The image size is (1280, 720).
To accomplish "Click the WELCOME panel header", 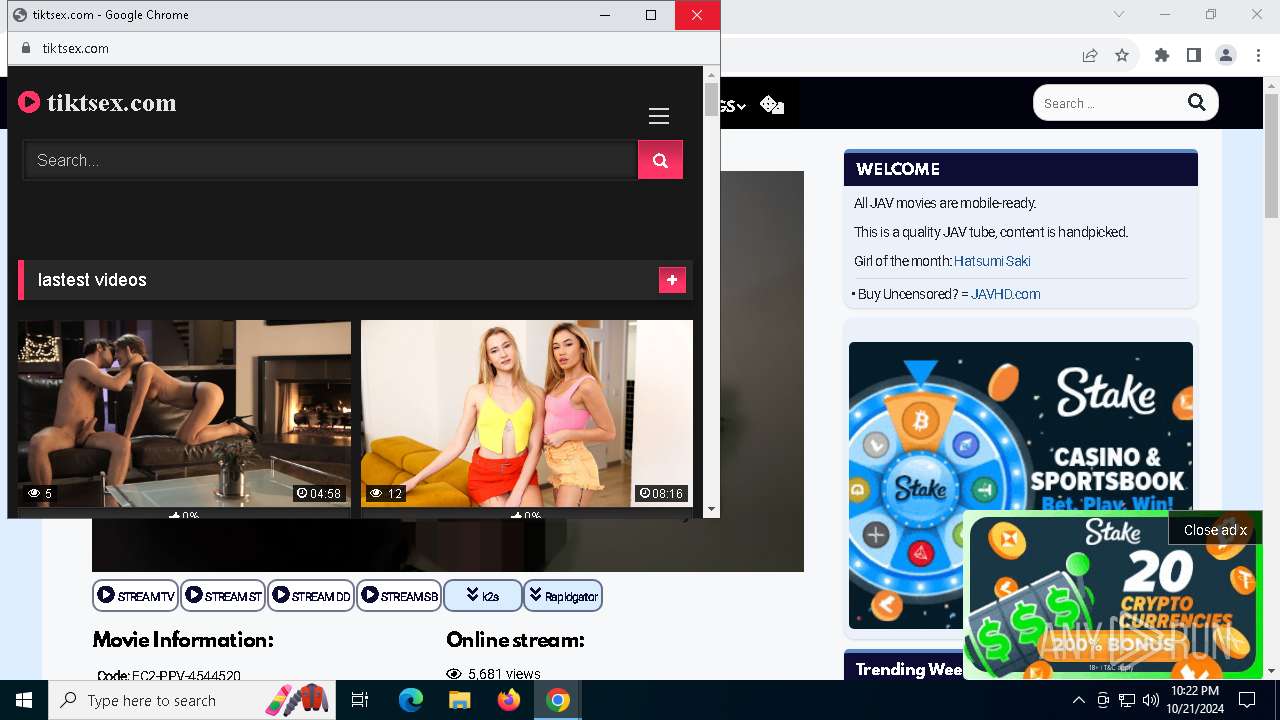I will click(1020, 169).
